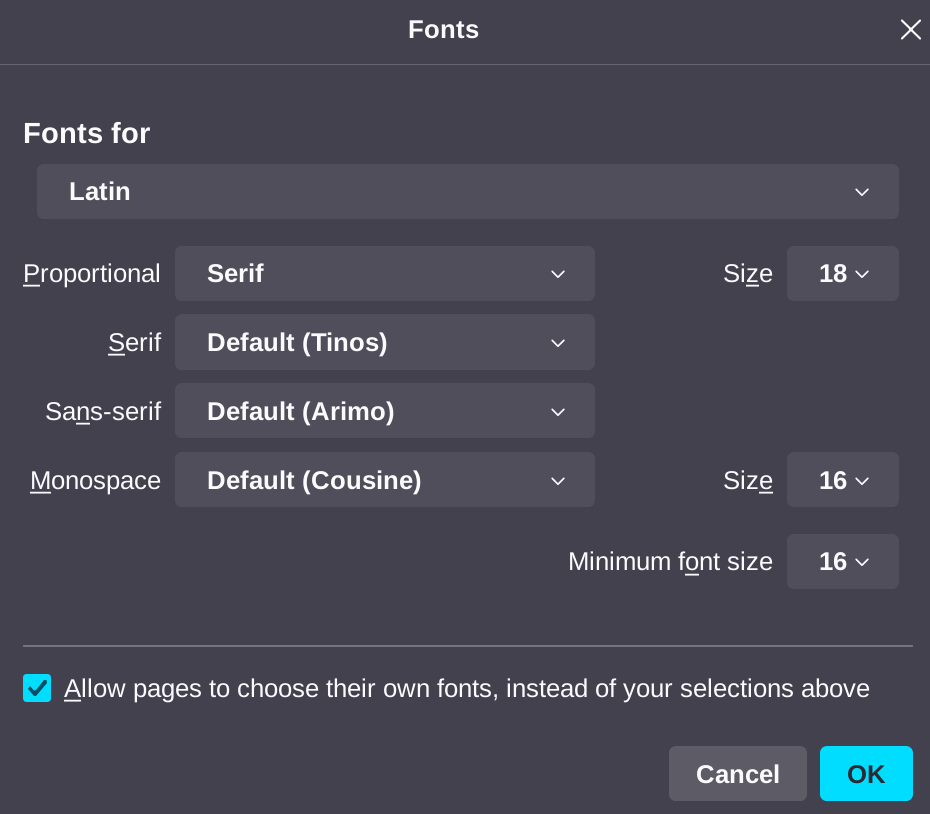The width and height of the screenshot is (930, 814).
Task: Click the 'Allow pages to choose' label text
Action: (x=466, y=689)
